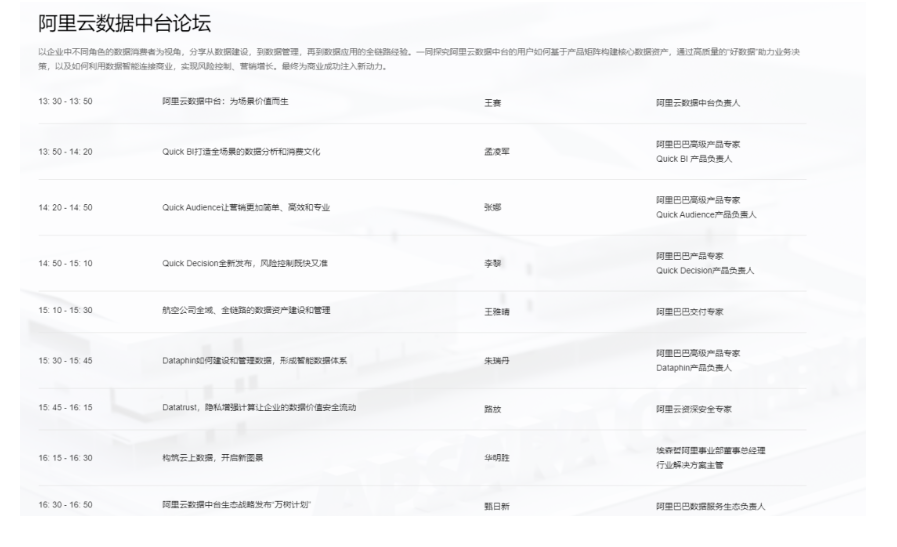Click speaker name 张娜 in 14:20 row
897x547 pixels.
tap(493, 208)
